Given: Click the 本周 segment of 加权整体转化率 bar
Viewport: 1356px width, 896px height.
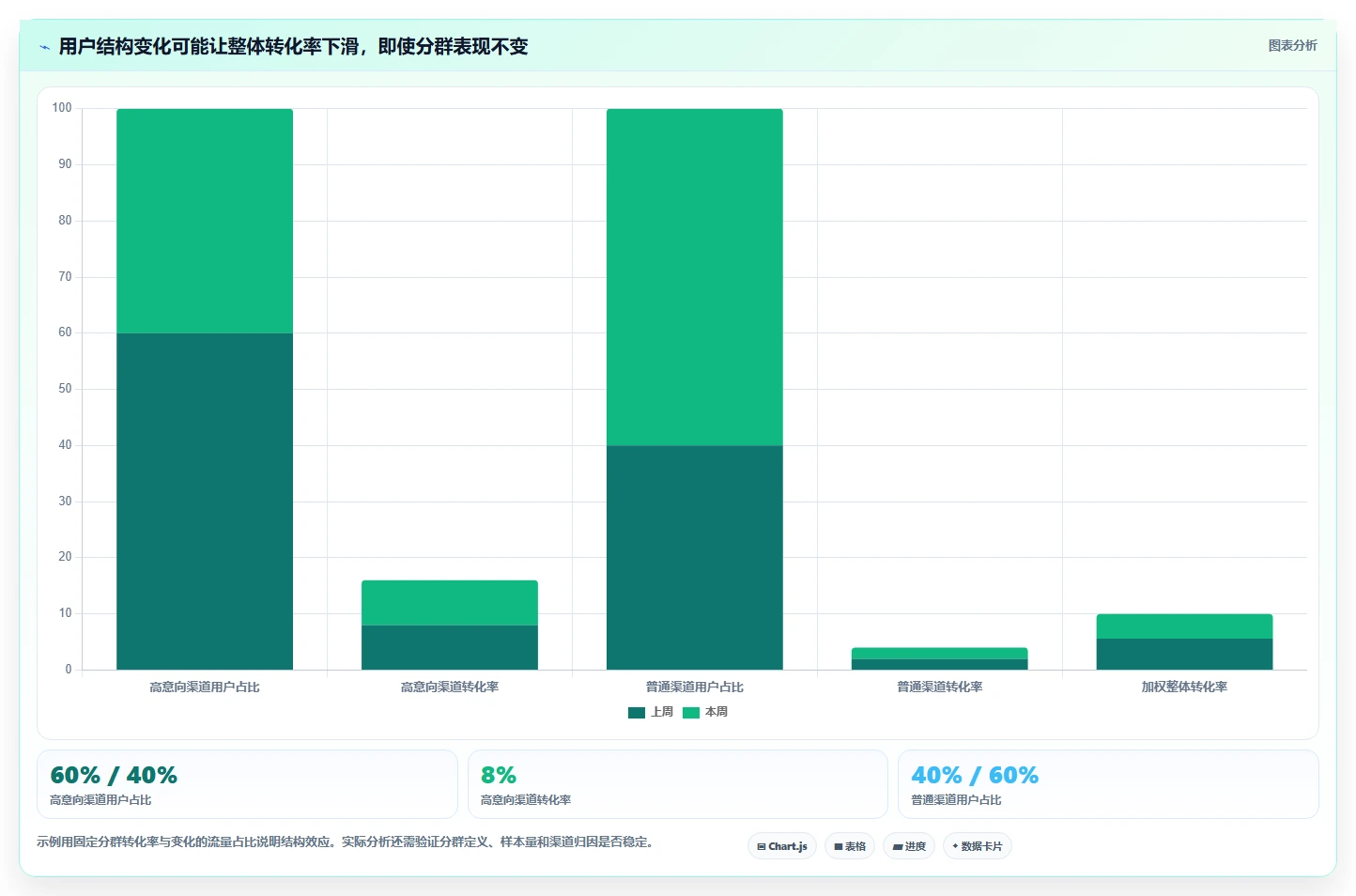Looking at the screenshot, I should 1185,626.
